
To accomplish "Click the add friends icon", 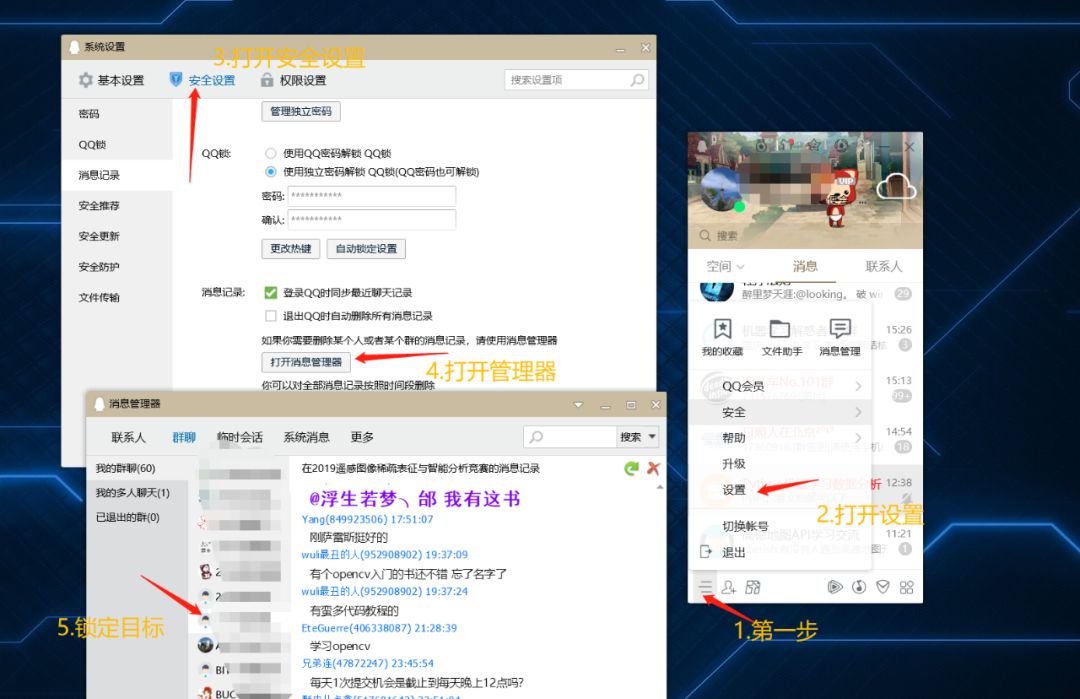I will 728,587.
